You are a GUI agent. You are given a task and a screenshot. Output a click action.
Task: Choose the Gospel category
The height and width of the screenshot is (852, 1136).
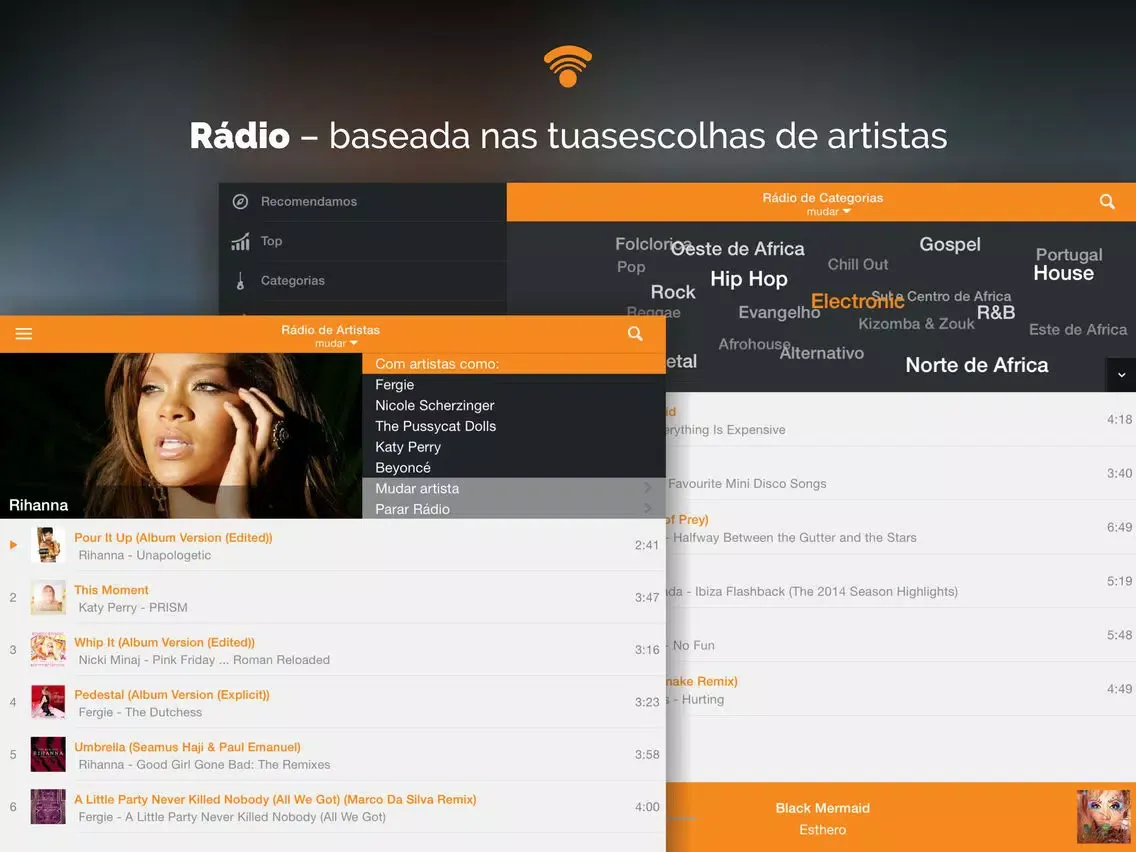(x=950, y=244)
